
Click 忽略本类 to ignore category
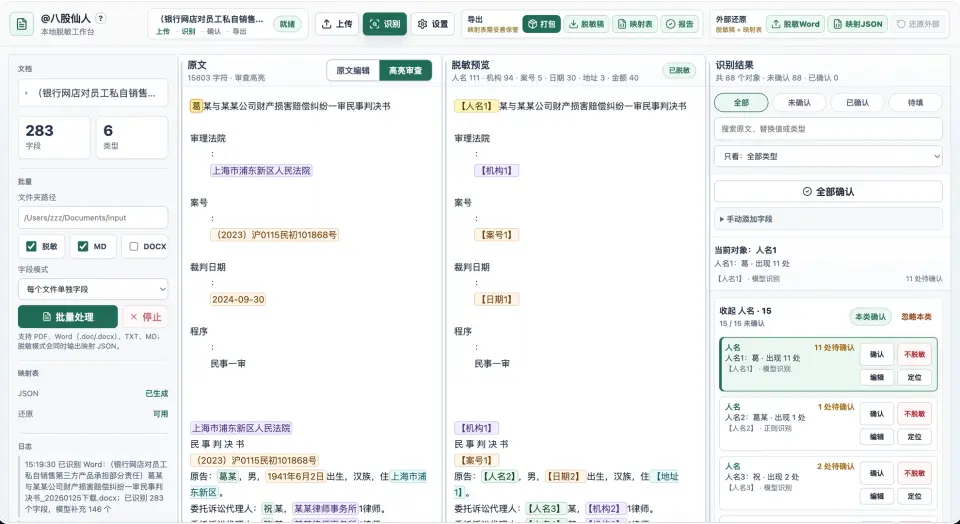point(916,316)
